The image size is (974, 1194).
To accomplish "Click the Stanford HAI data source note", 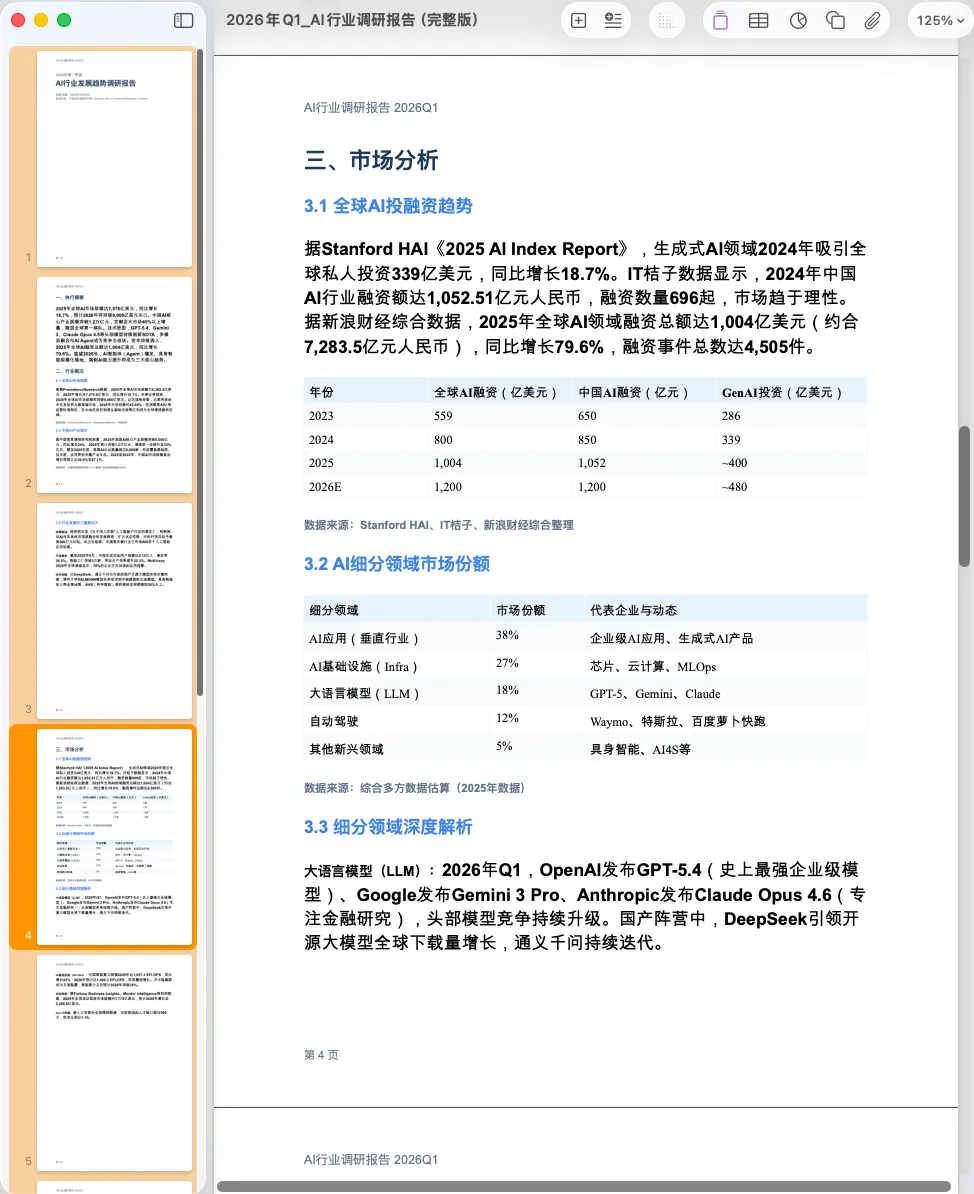I will pyautogui.click(x=439, y=525).
